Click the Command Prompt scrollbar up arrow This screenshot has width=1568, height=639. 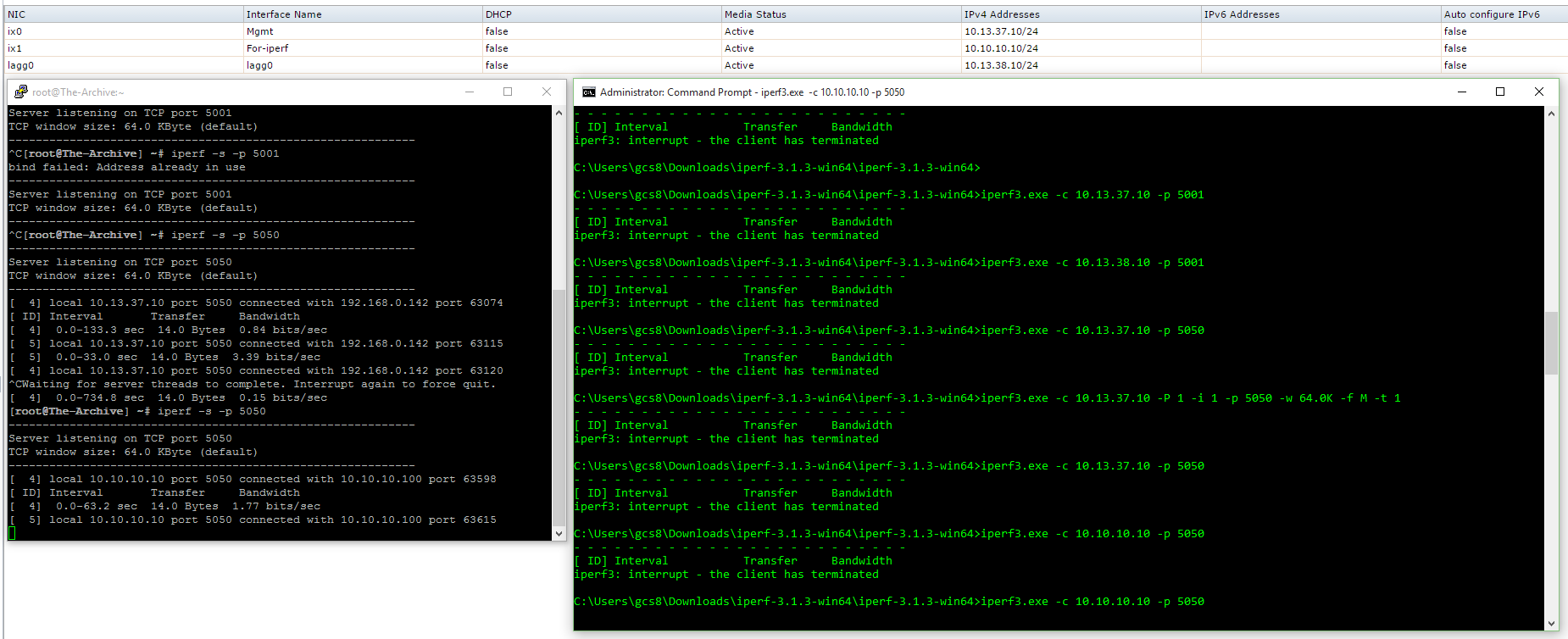pos(1551,114)
